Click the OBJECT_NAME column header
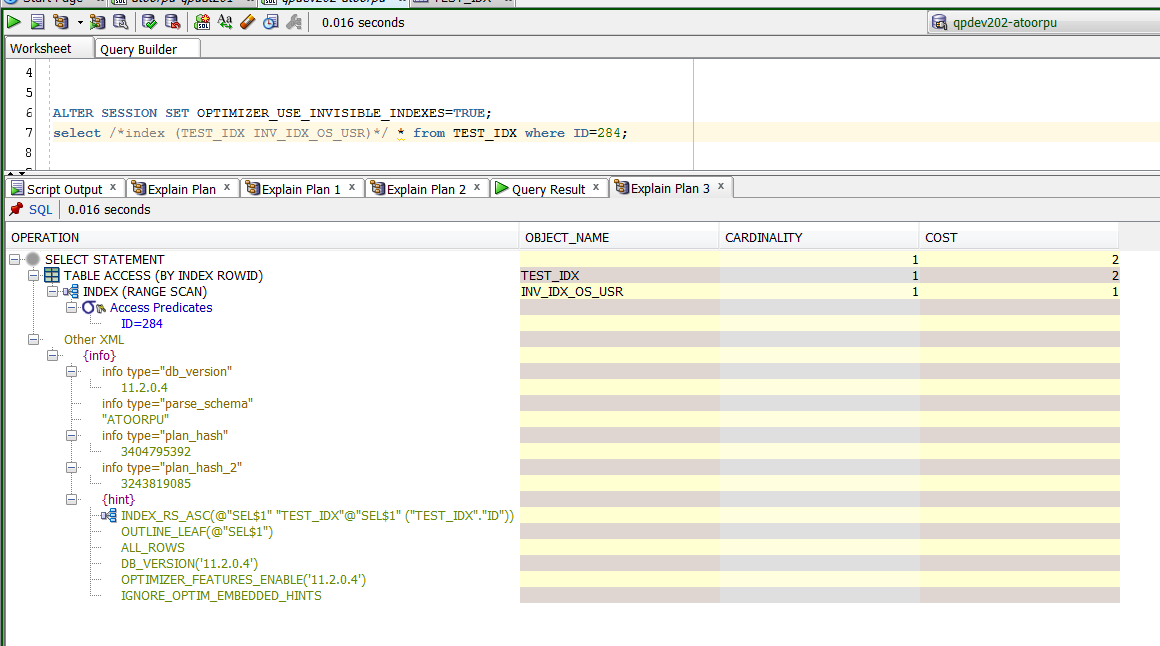 point(619,238)
